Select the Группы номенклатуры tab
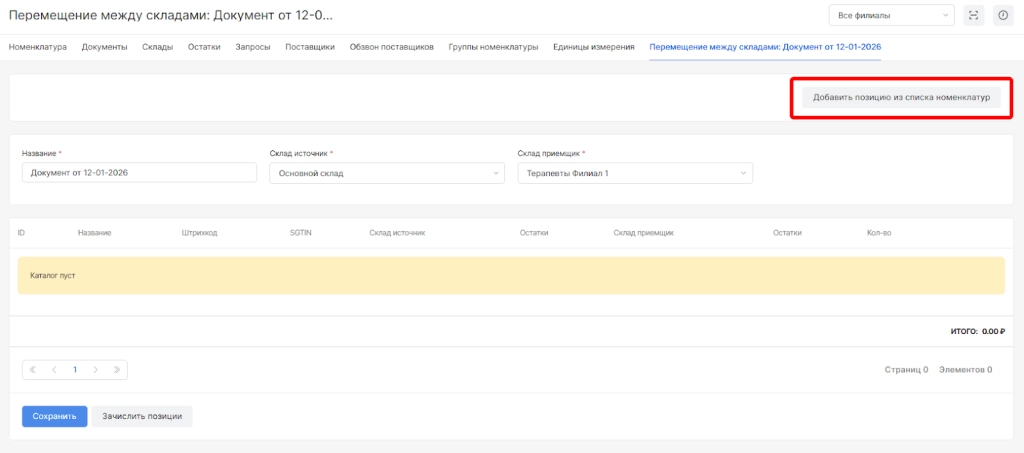Screen dimensions: 1024x453 [493, 47]
